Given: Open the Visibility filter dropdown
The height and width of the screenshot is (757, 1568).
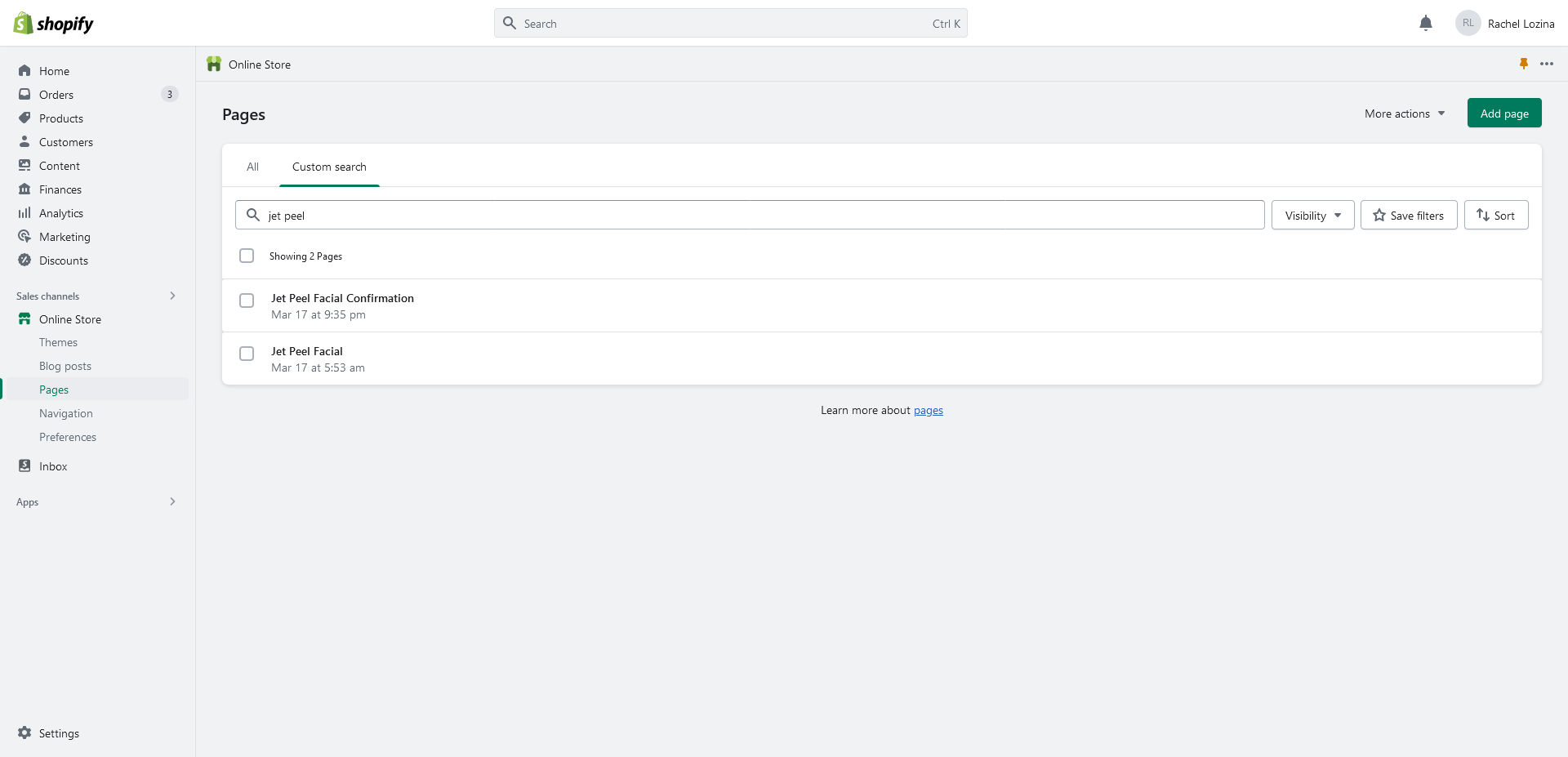Looking at the screenshot, I should point(1313,216).
